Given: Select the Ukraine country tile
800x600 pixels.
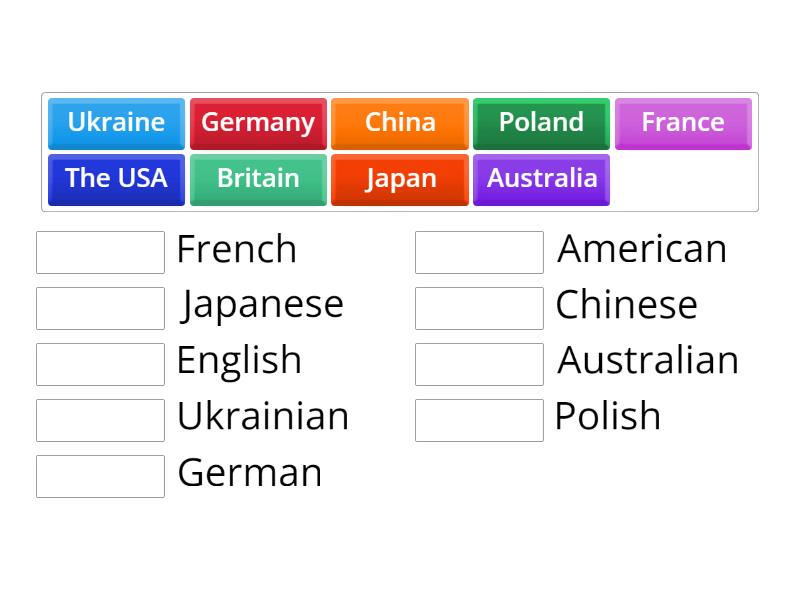Looking at the screenshot, I should [x=116, y=123].
